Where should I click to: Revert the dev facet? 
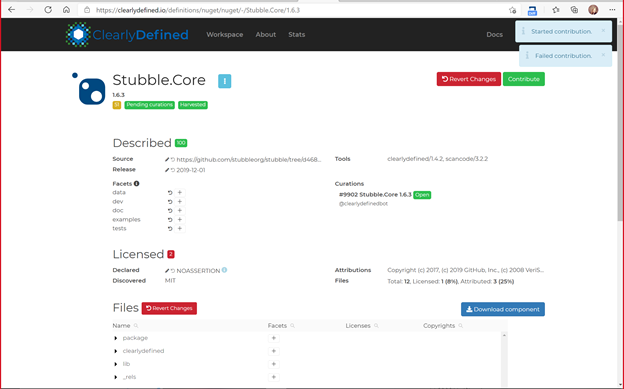point(170,201)
